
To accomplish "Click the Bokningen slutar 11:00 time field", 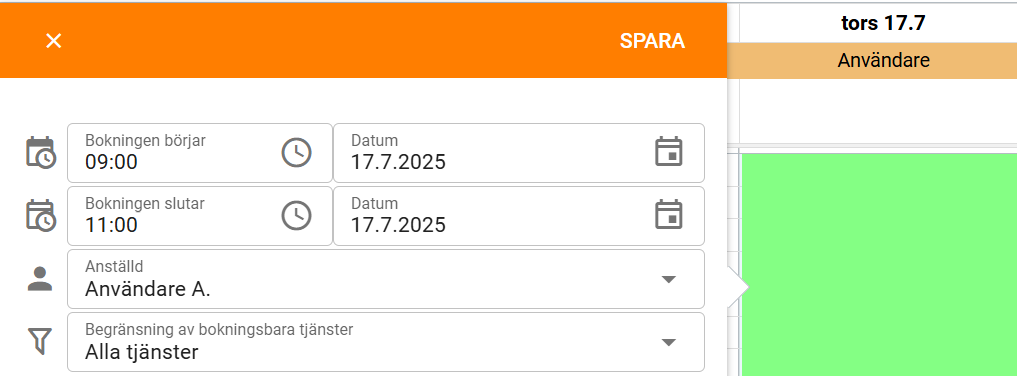I will click(x=200, y=216).
